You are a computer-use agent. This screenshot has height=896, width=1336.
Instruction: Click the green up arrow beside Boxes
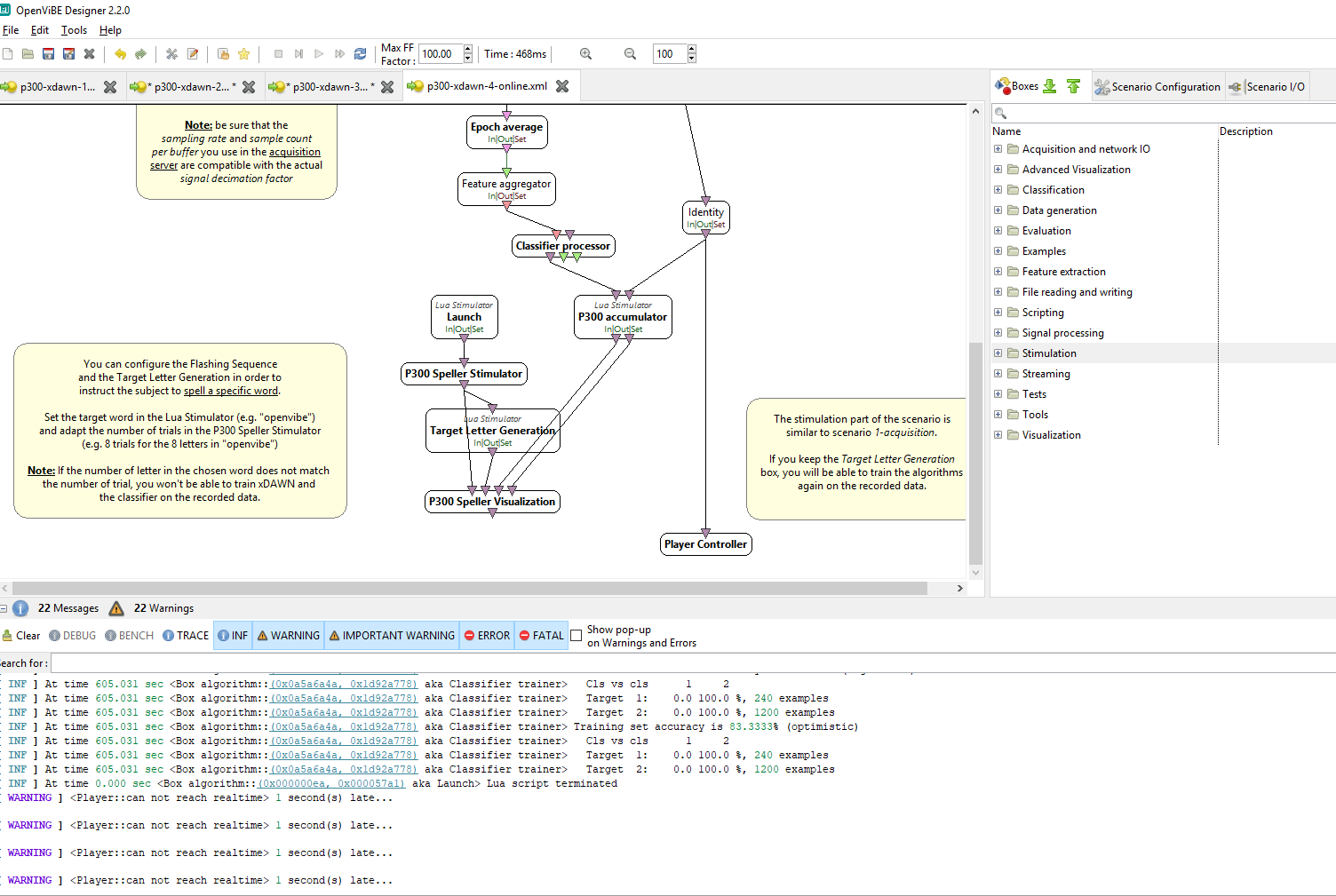click(1073, 86)
